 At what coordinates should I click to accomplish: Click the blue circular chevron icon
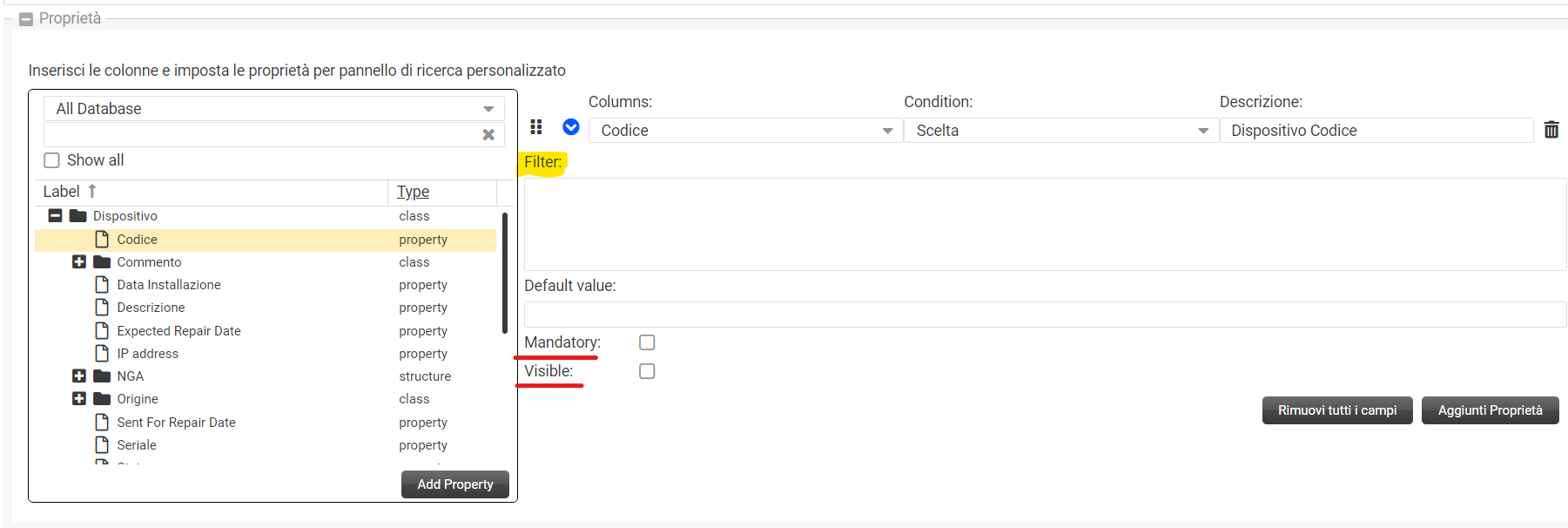coord(571,127)
